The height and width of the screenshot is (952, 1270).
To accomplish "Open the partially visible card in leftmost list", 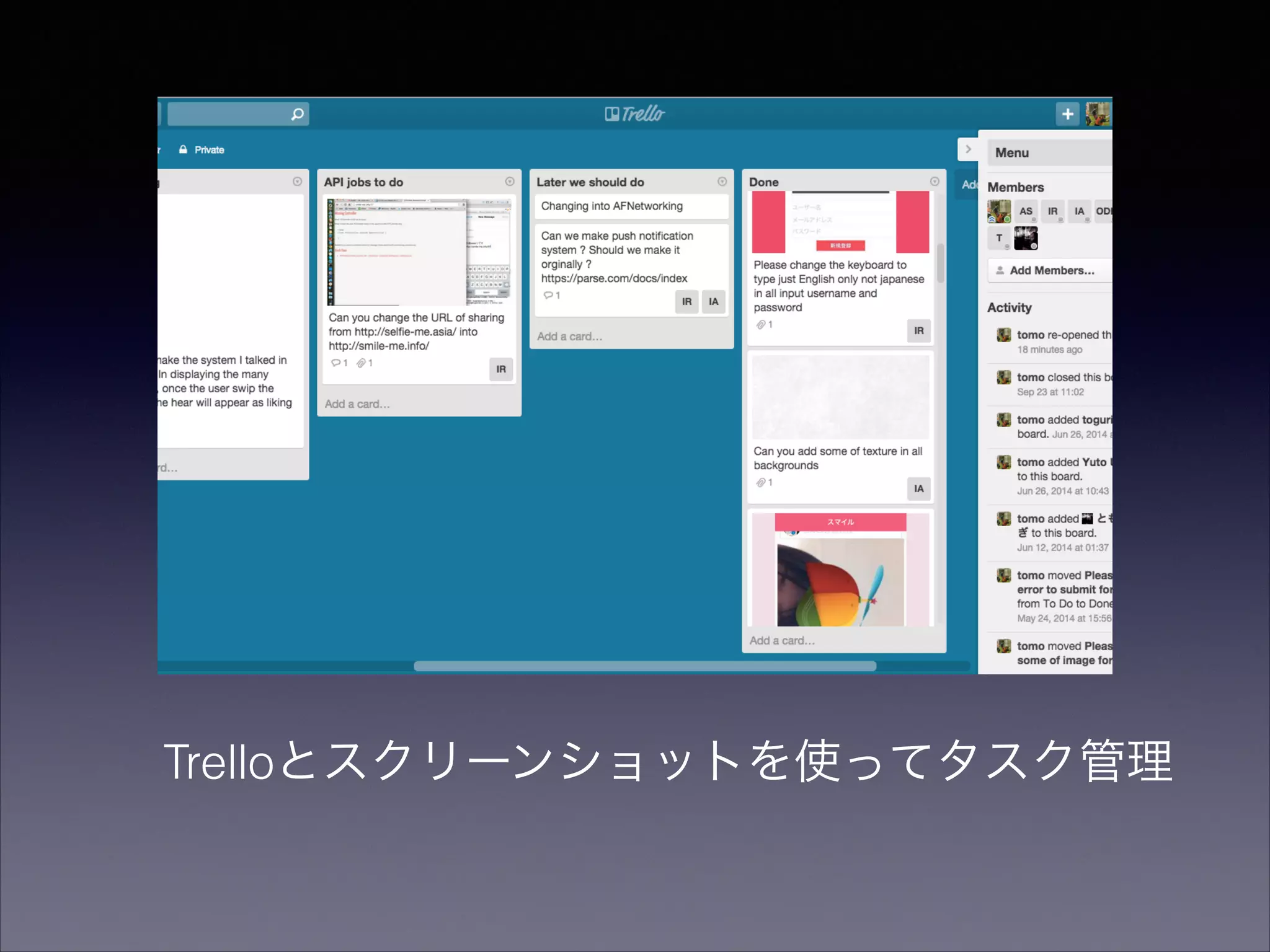I will pos(231,321).
